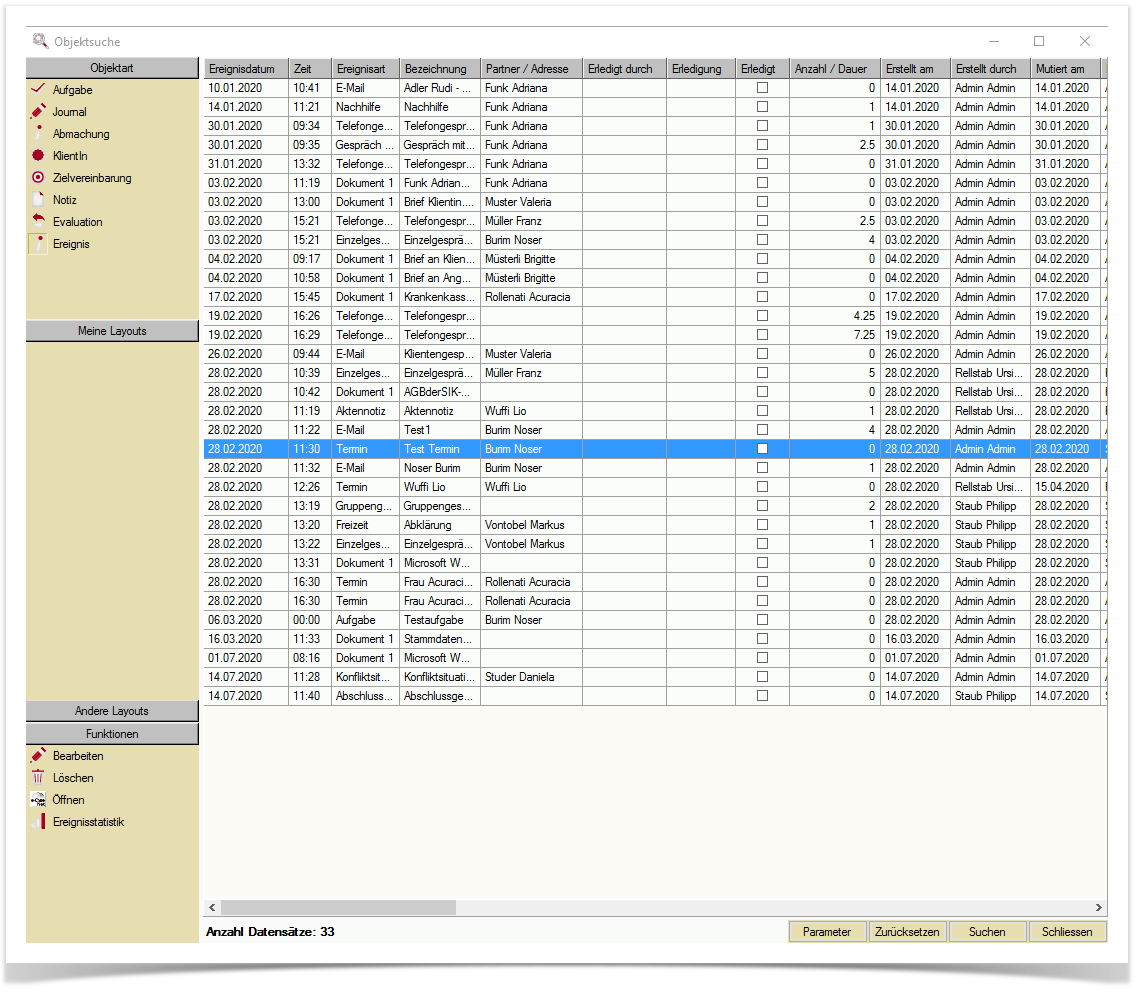Tick Erledigt checkbox for Nachhilfe row

point(763,106)
